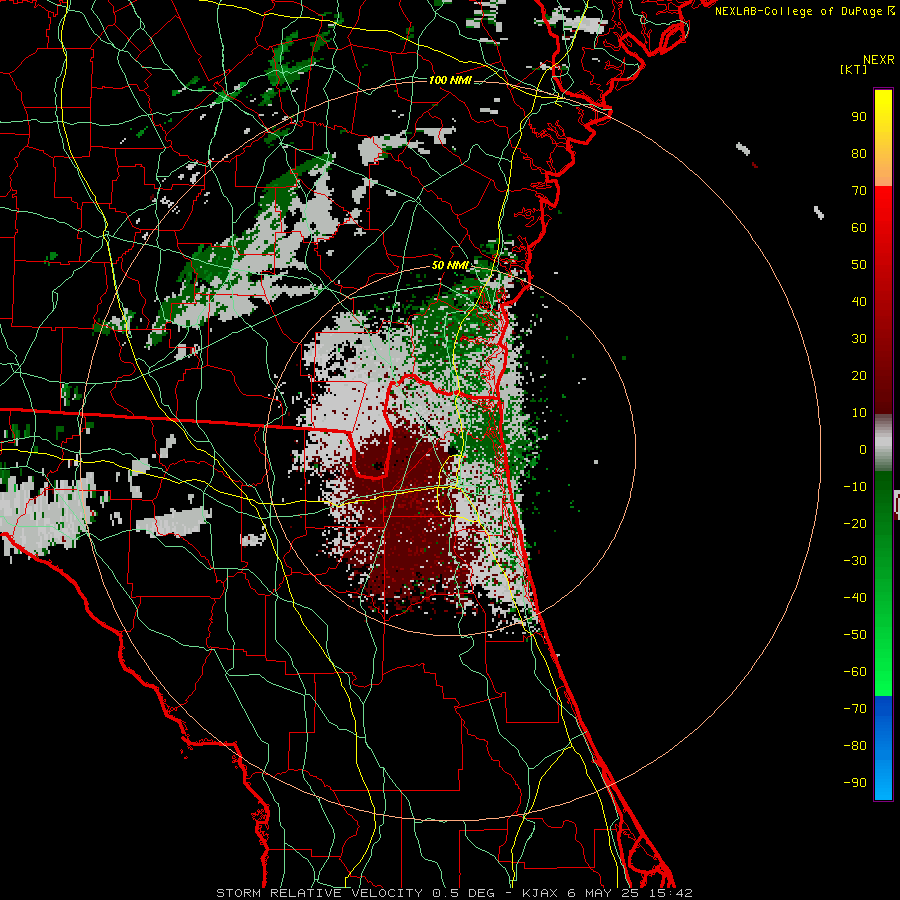
Task: Click the -80 value on the velocity scale
Action: point(855,746)
